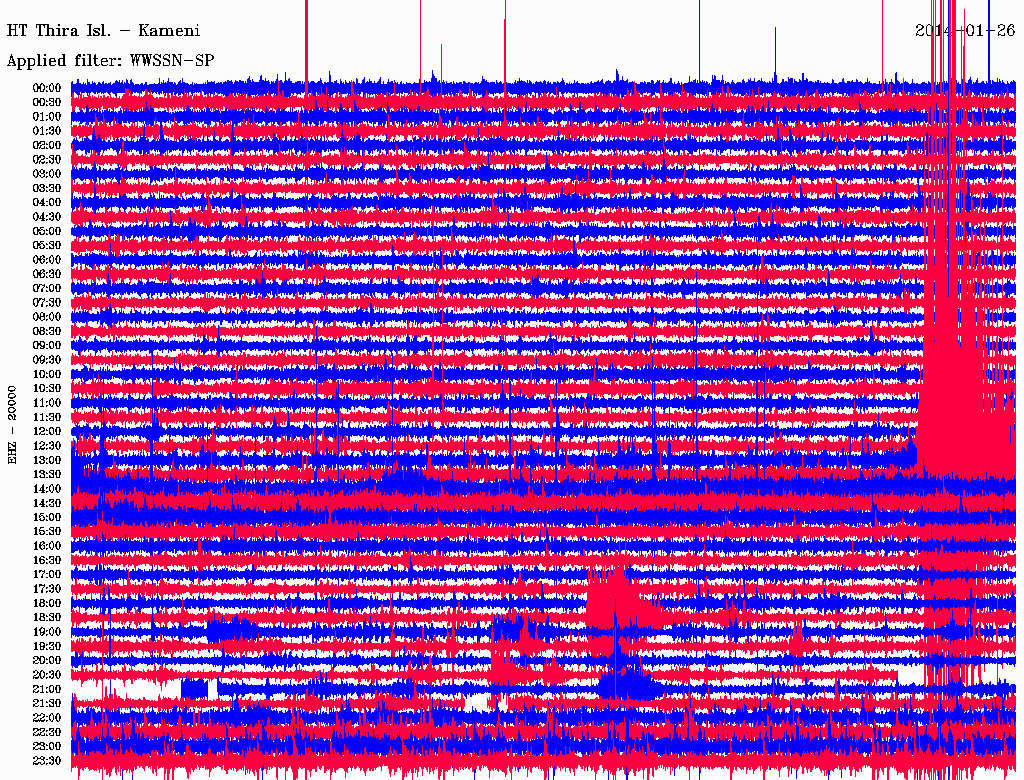Select the 03:00 time label

click(47, 174)
